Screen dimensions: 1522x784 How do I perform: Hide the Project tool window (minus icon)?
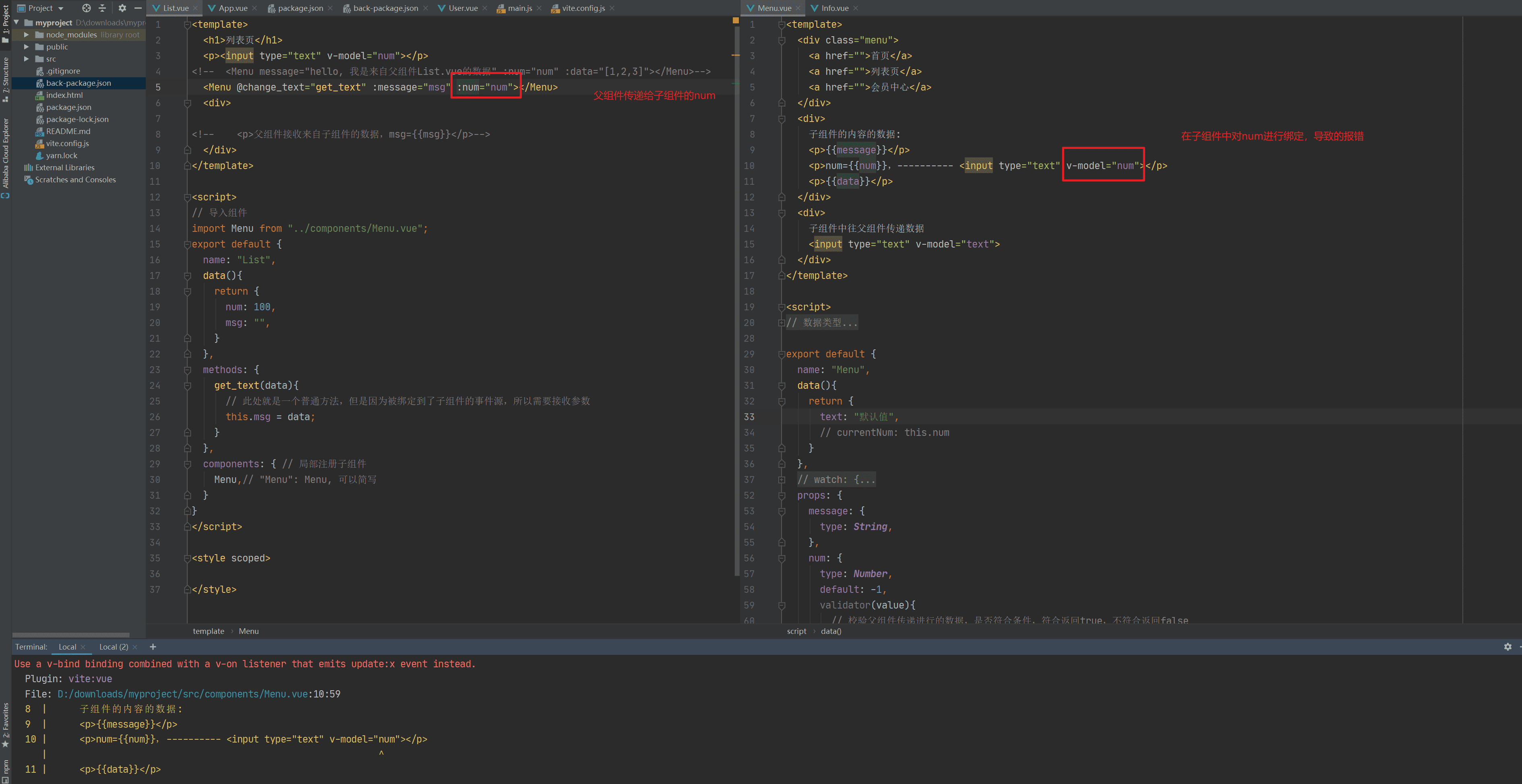(x=138, y=8)
